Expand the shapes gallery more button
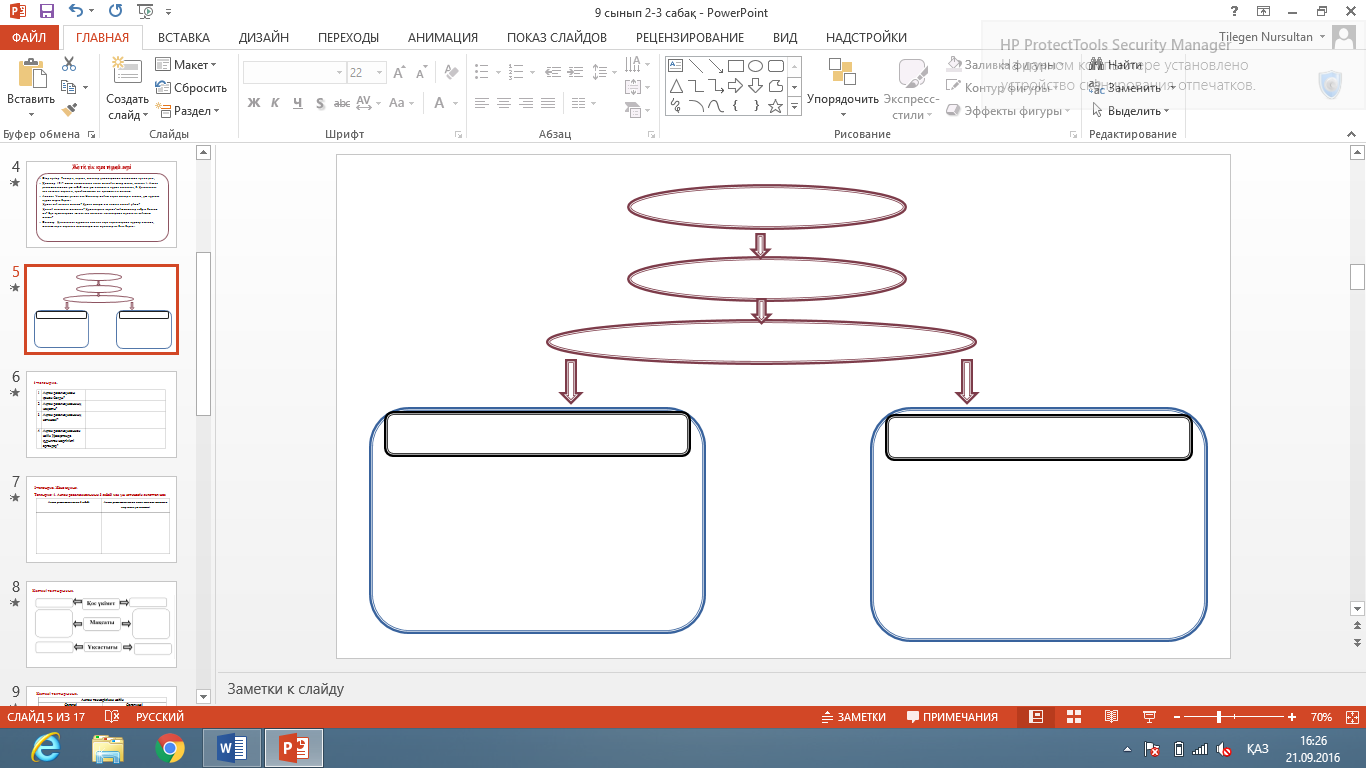The image size is (1366, 768). [795, 106]
